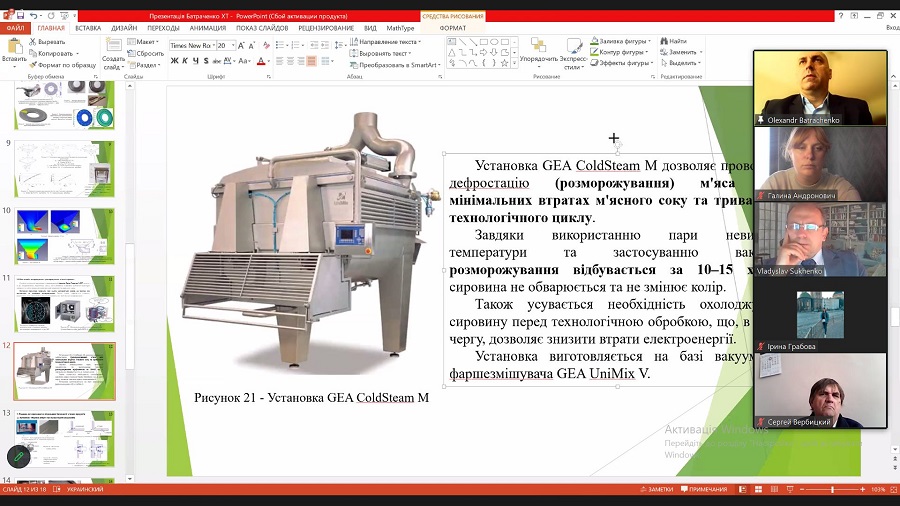Click the columns icon in paragraph group
This screenshot has width=900, height=506.
(x=327, y=61)
